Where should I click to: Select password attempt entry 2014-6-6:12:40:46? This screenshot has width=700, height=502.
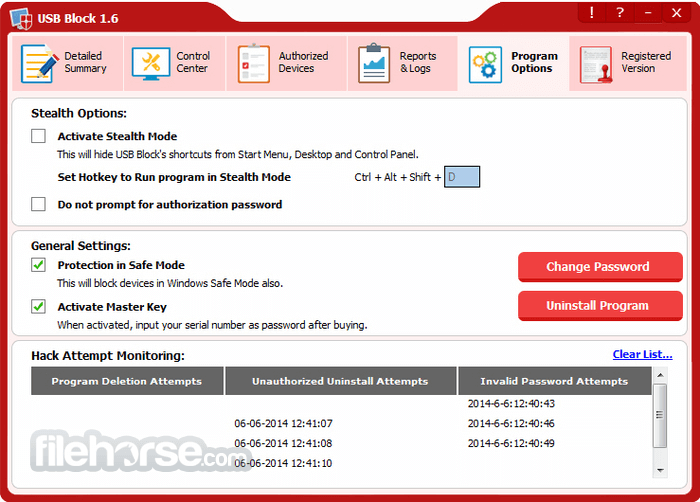click(511, 423)
